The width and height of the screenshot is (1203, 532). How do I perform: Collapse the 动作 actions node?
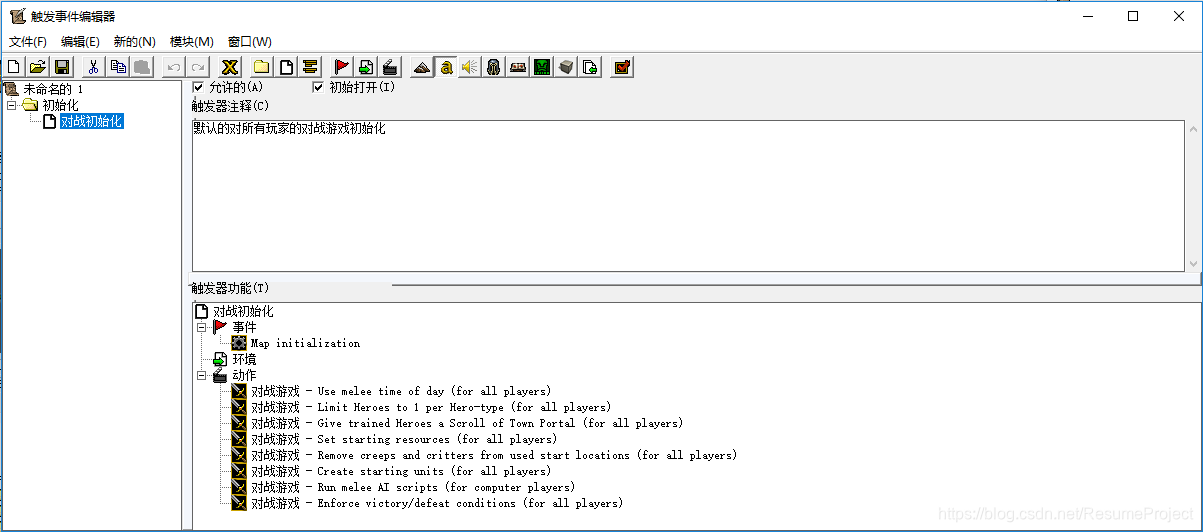(202, 375)
